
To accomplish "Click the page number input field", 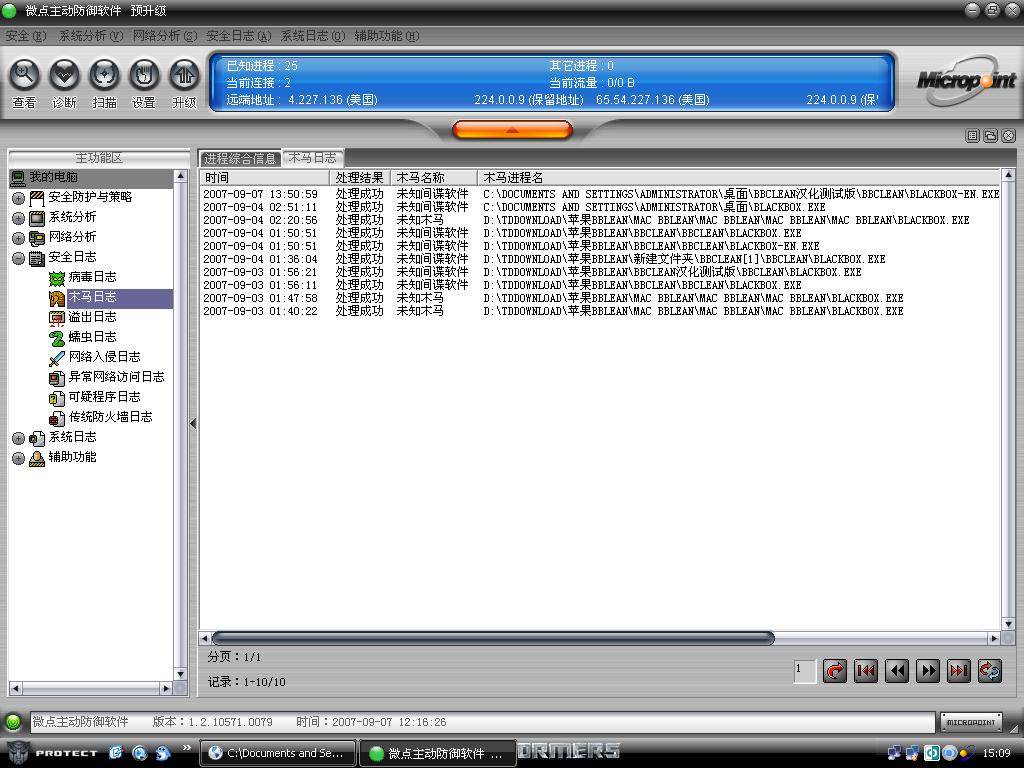I will tap(805, 671).
